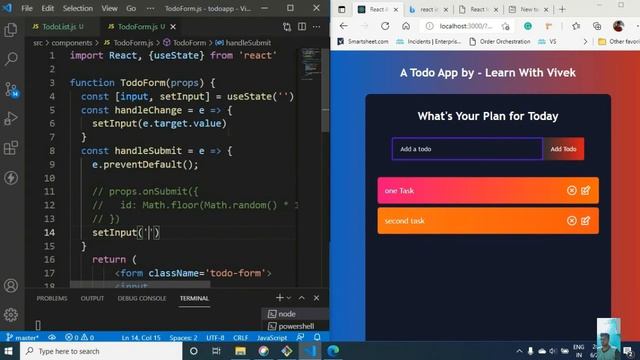The image size is (640, 360).
Task: Open errors and warnings count in status bar
Action: tap(79, 338)
